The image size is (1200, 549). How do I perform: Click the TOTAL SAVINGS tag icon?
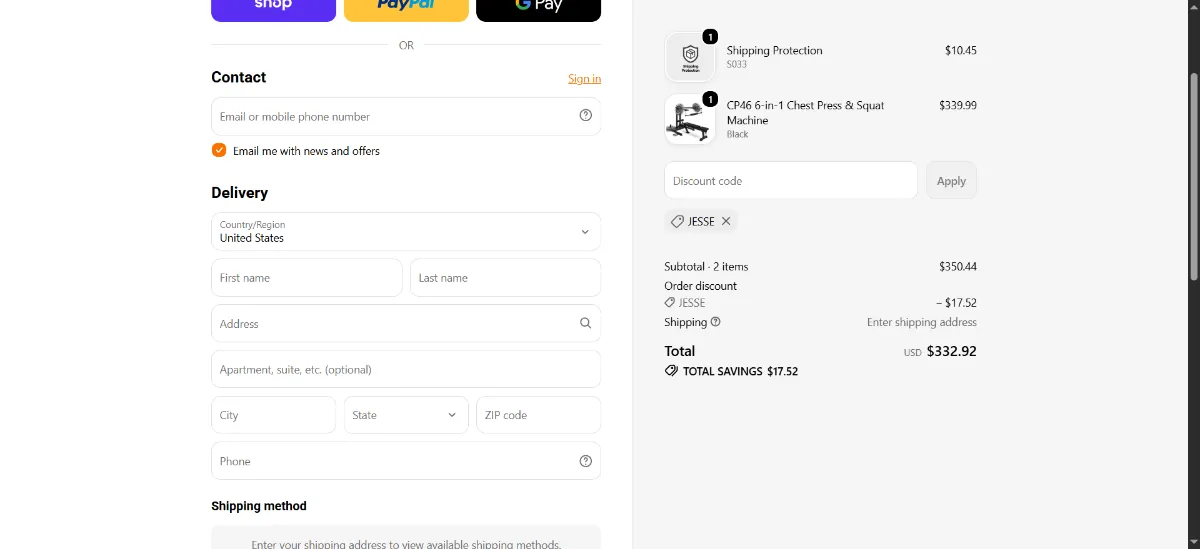click(x=671, y=371)
